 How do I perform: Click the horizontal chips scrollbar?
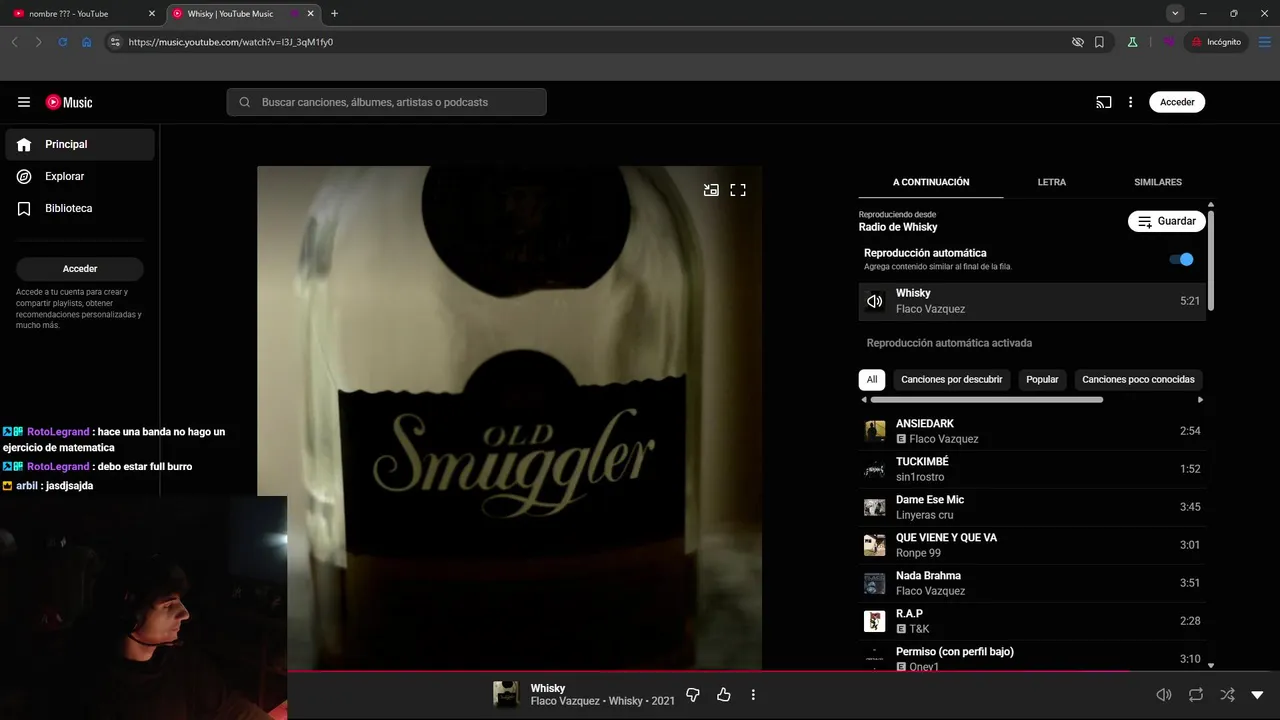pyautogui.click(x=987, y=400)
